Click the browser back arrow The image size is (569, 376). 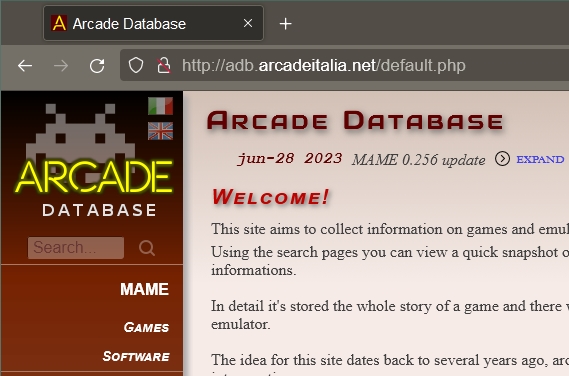(25, 66)
